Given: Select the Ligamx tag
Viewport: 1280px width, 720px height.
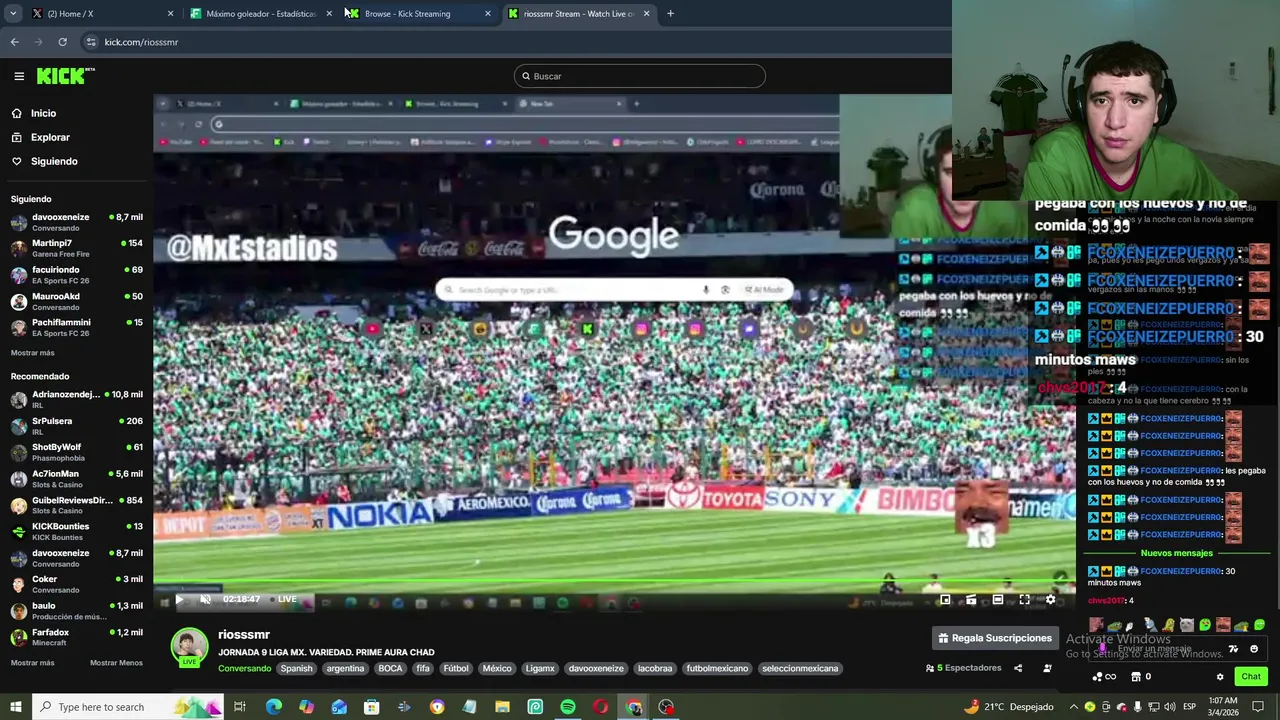Looking at the screenshot, I should [x=540, y=668].
